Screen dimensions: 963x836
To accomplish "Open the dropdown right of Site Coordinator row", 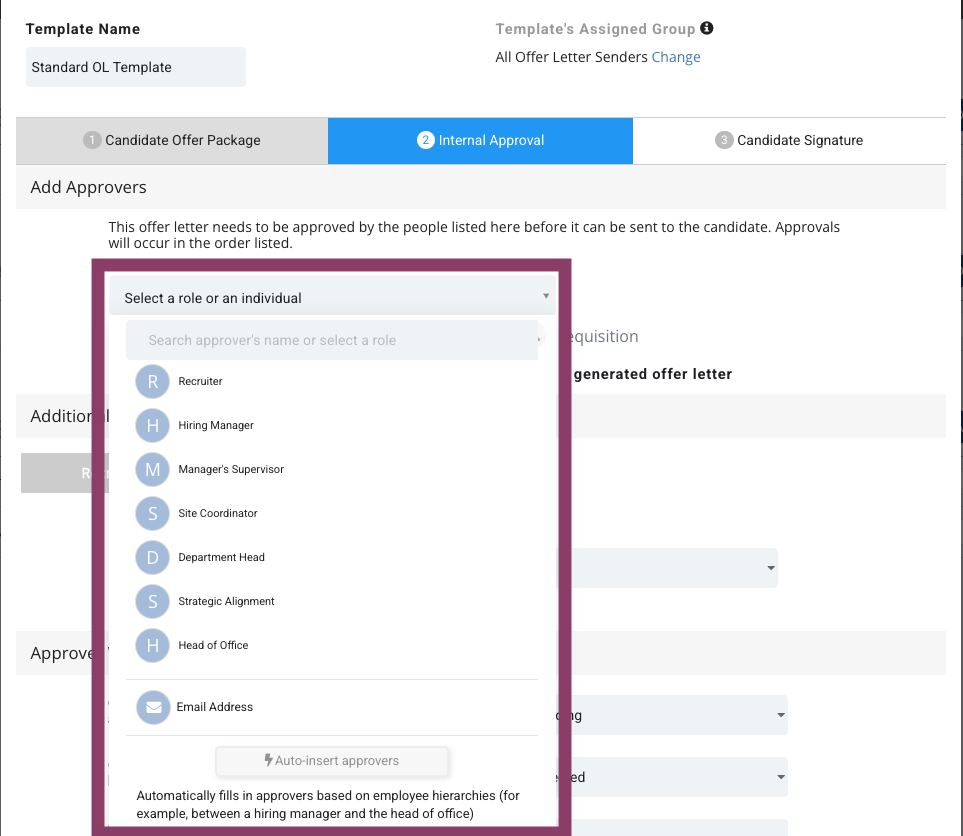I will (667, 568).
